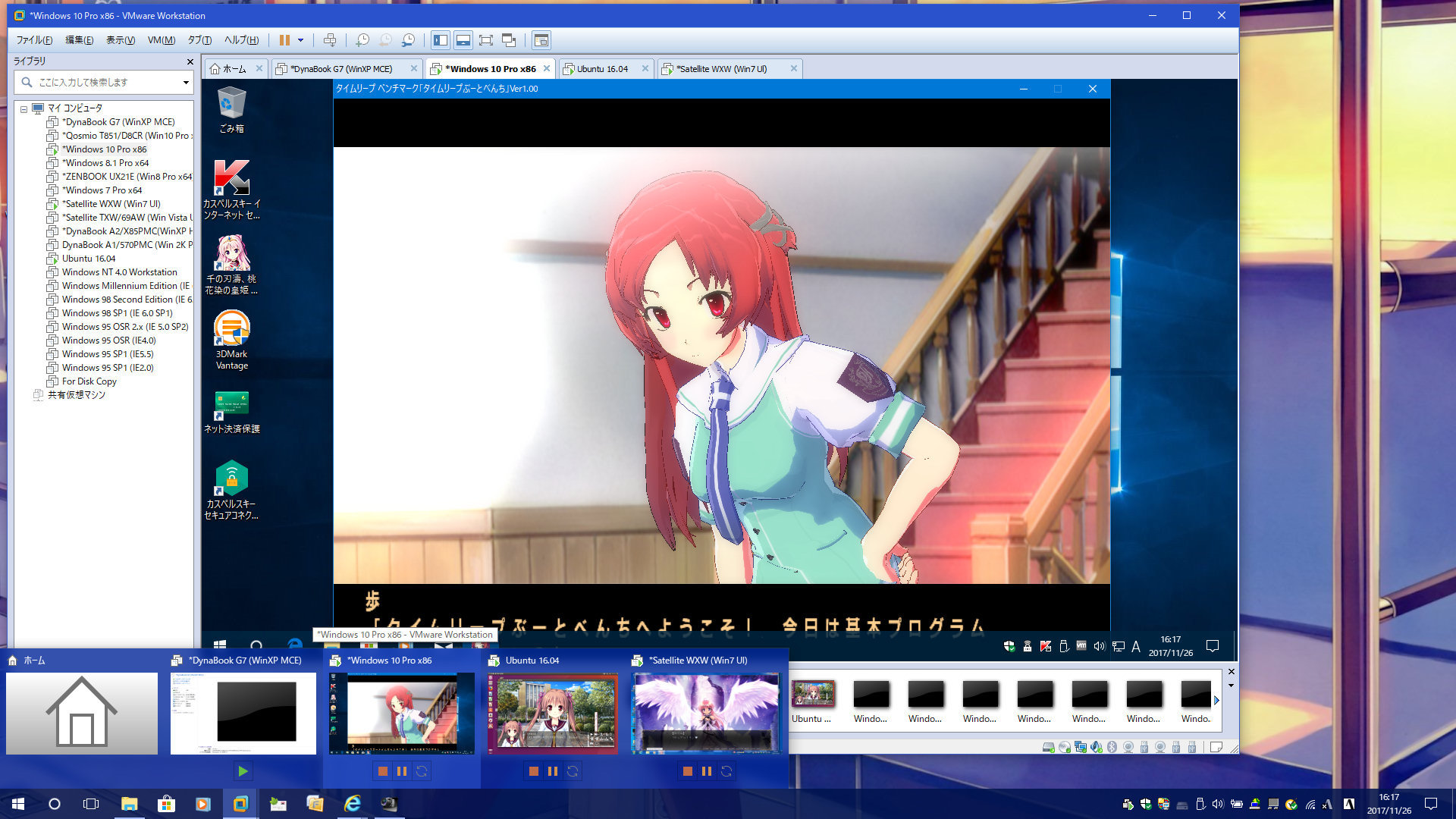The height and width of the screenshot is (819, 1456).
Task: Select Windows 8.1 Pro x64 in library
Action: coord(105,163)
